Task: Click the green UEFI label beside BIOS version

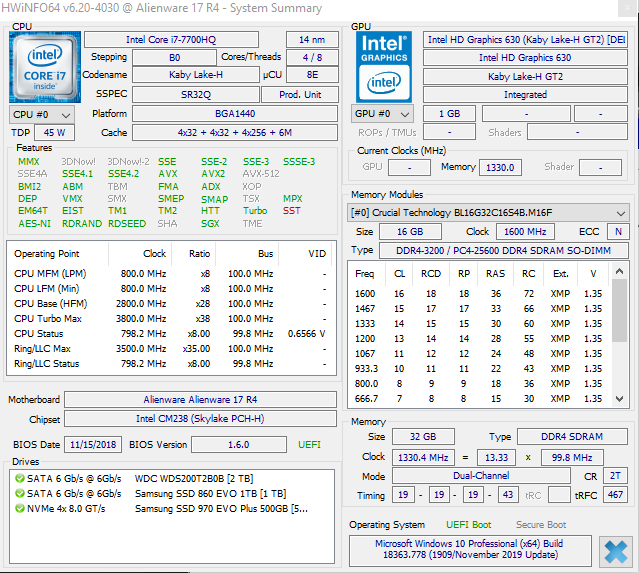Action: tap(309, 444)
